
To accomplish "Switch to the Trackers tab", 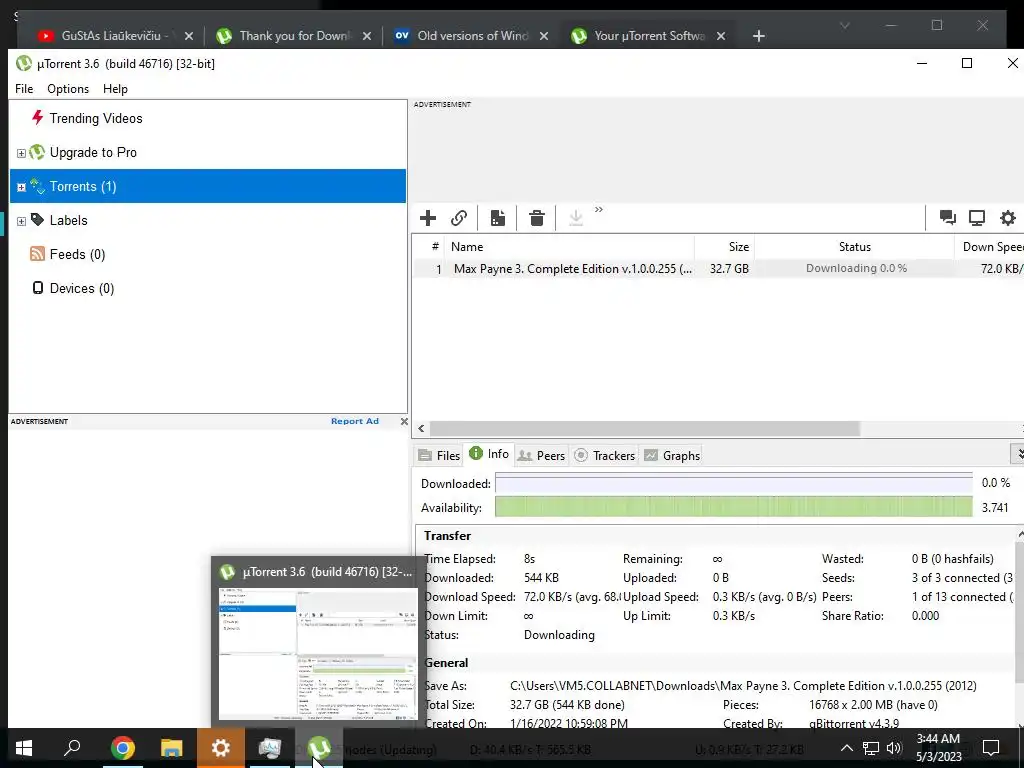I will [605, 455].
